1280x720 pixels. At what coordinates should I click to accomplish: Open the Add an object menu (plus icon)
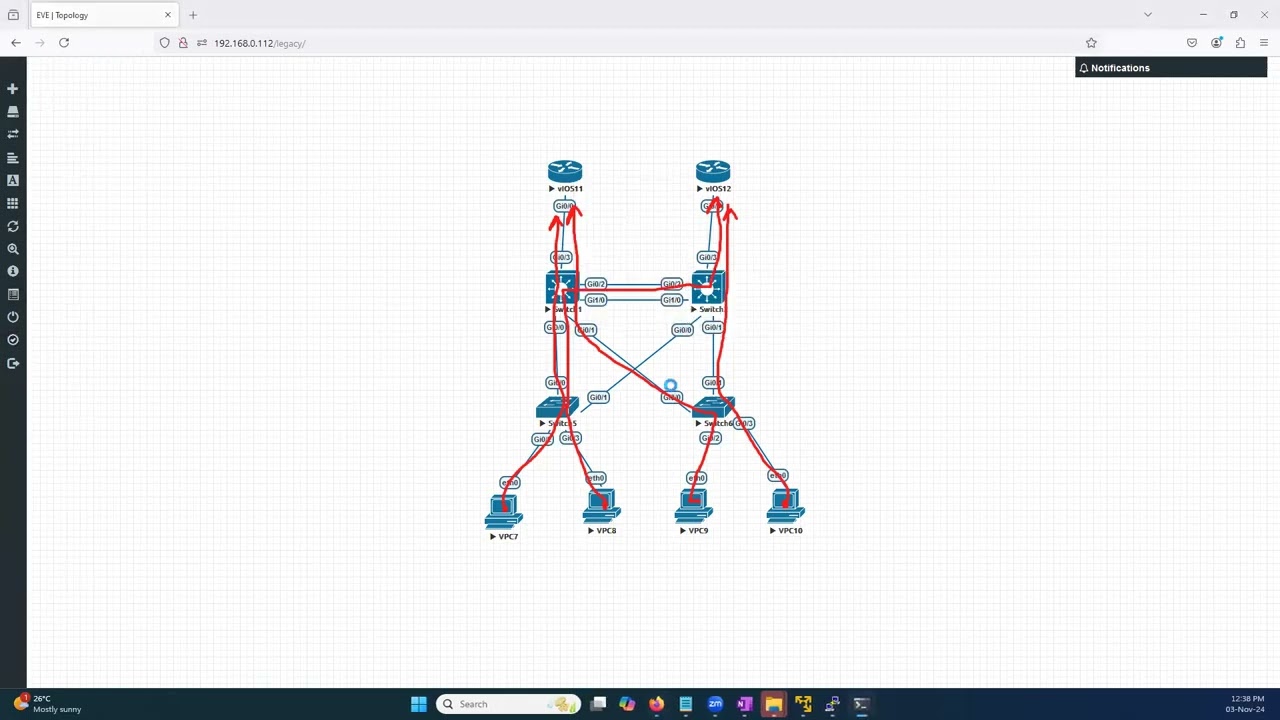tap(13, 89)
